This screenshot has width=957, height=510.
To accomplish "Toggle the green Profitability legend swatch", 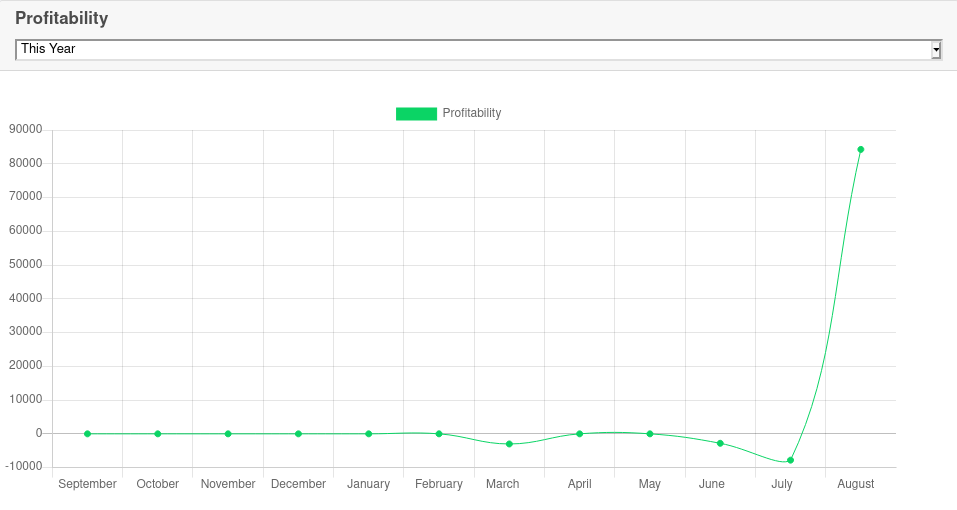I will 416,114.
